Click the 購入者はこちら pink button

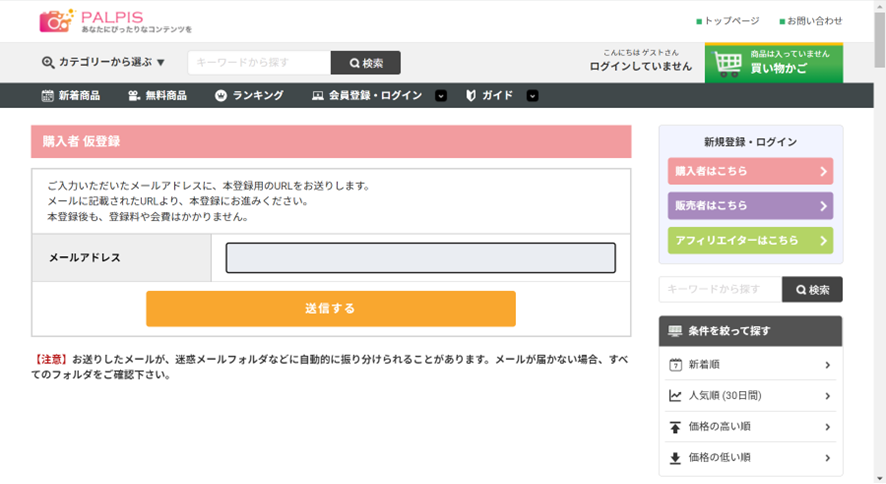pyautogui.click(x=750, y=171)
